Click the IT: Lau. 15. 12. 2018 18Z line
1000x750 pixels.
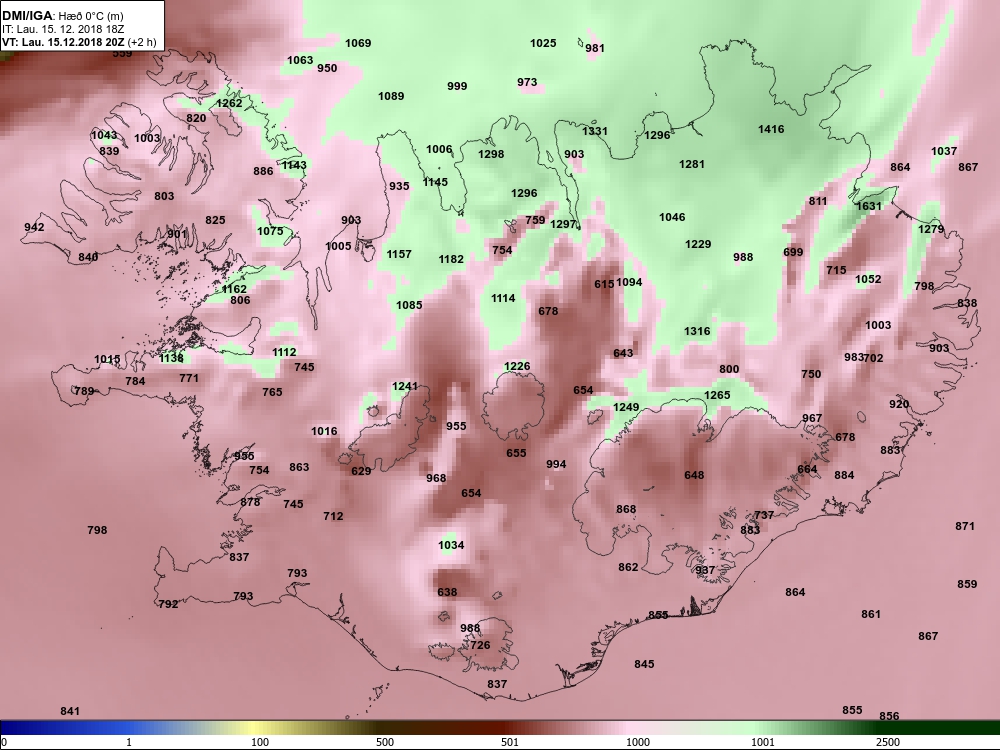coord(62,29)
